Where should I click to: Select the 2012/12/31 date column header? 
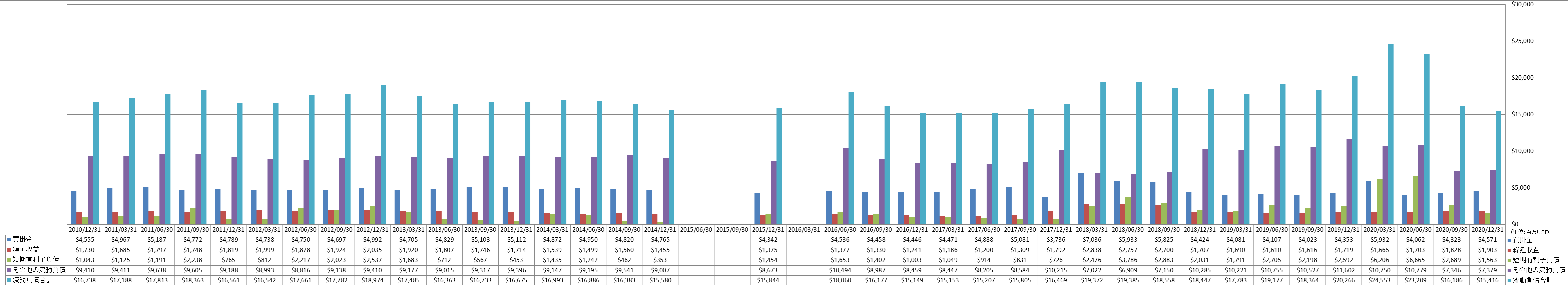[372, 230]
